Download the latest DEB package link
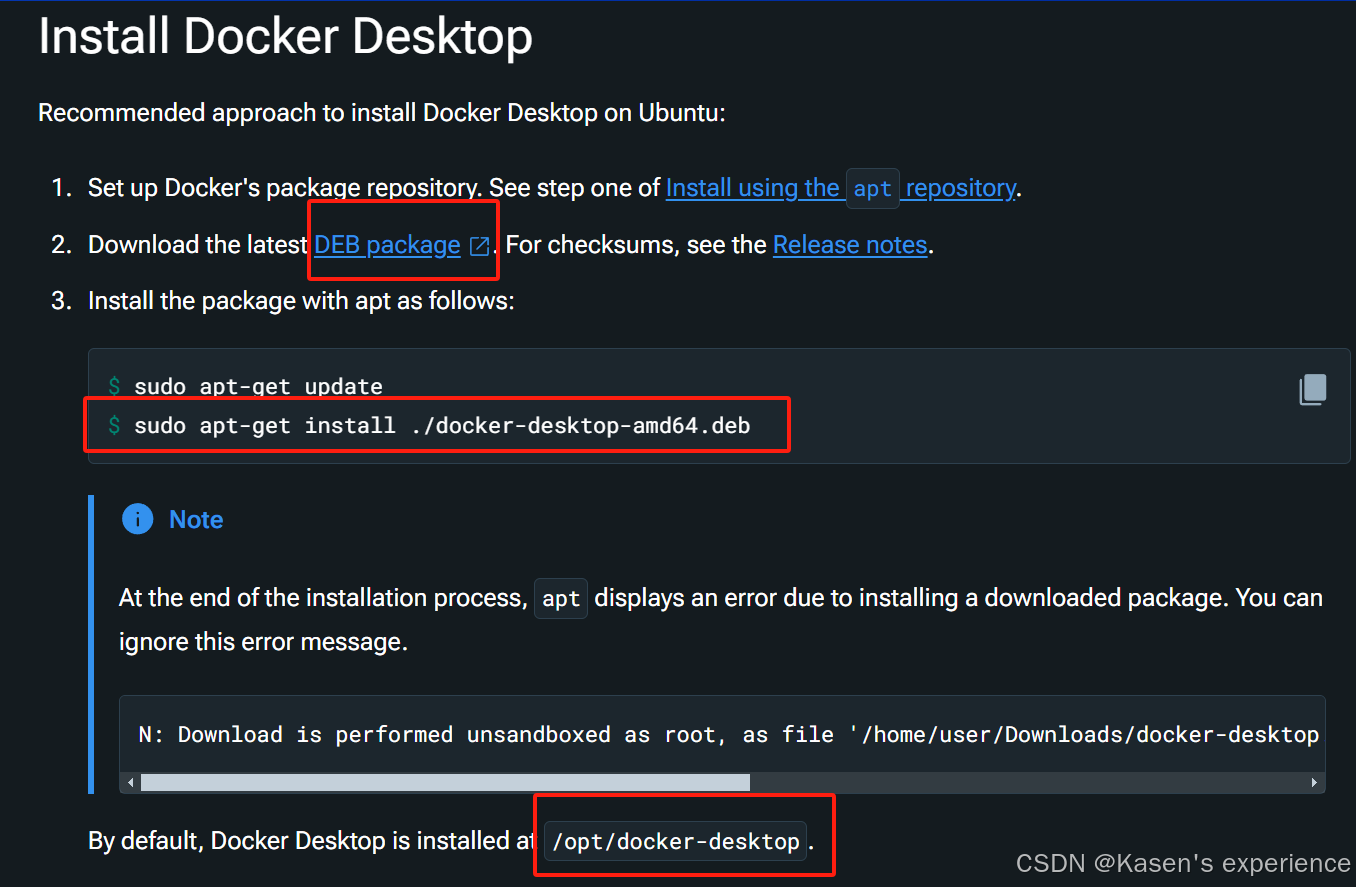Screen dimensions: 1356x887 [x=387, y=245]
